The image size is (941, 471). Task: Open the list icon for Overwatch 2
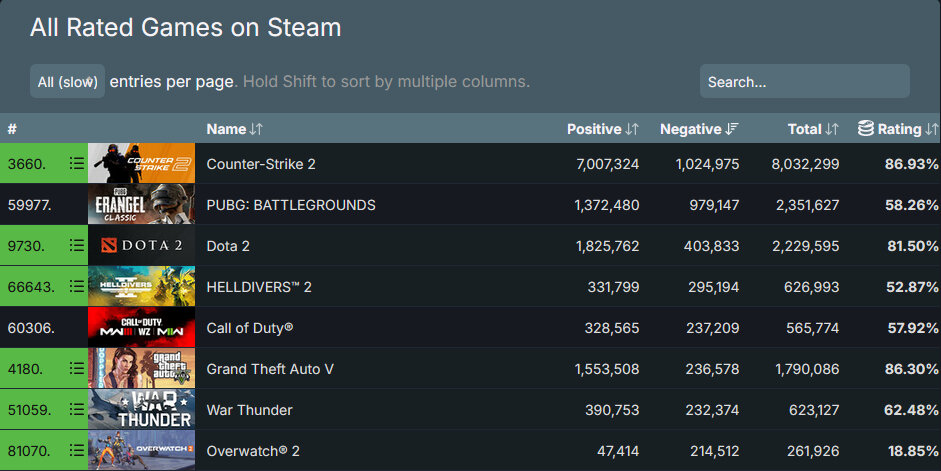[x=76, y=450]
